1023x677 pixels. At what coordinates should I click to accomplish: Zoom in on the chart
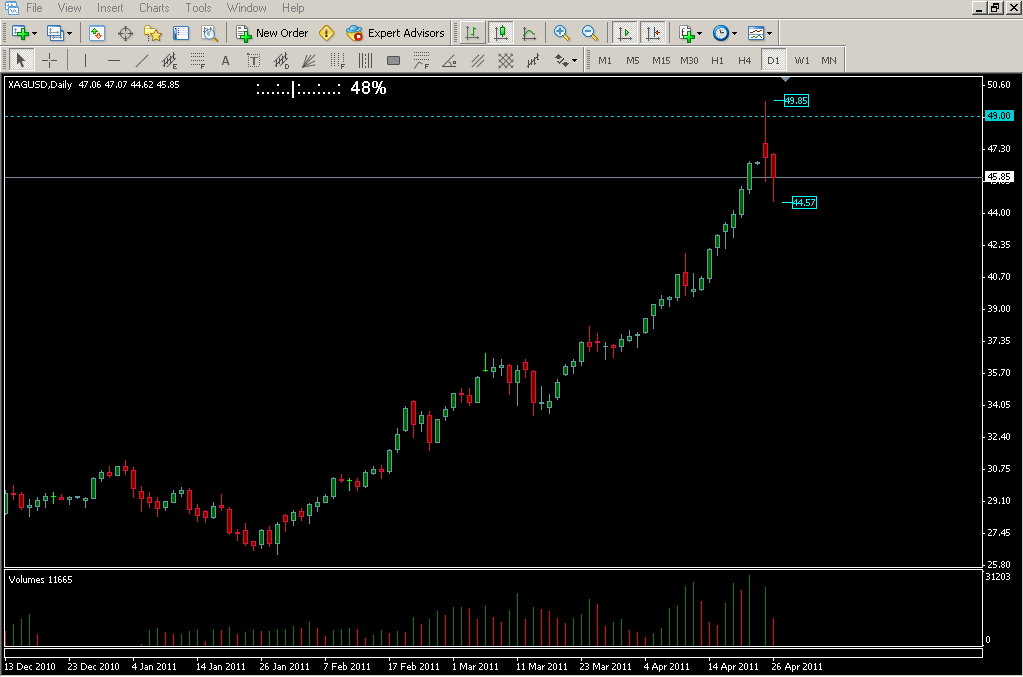coord(561,33)
